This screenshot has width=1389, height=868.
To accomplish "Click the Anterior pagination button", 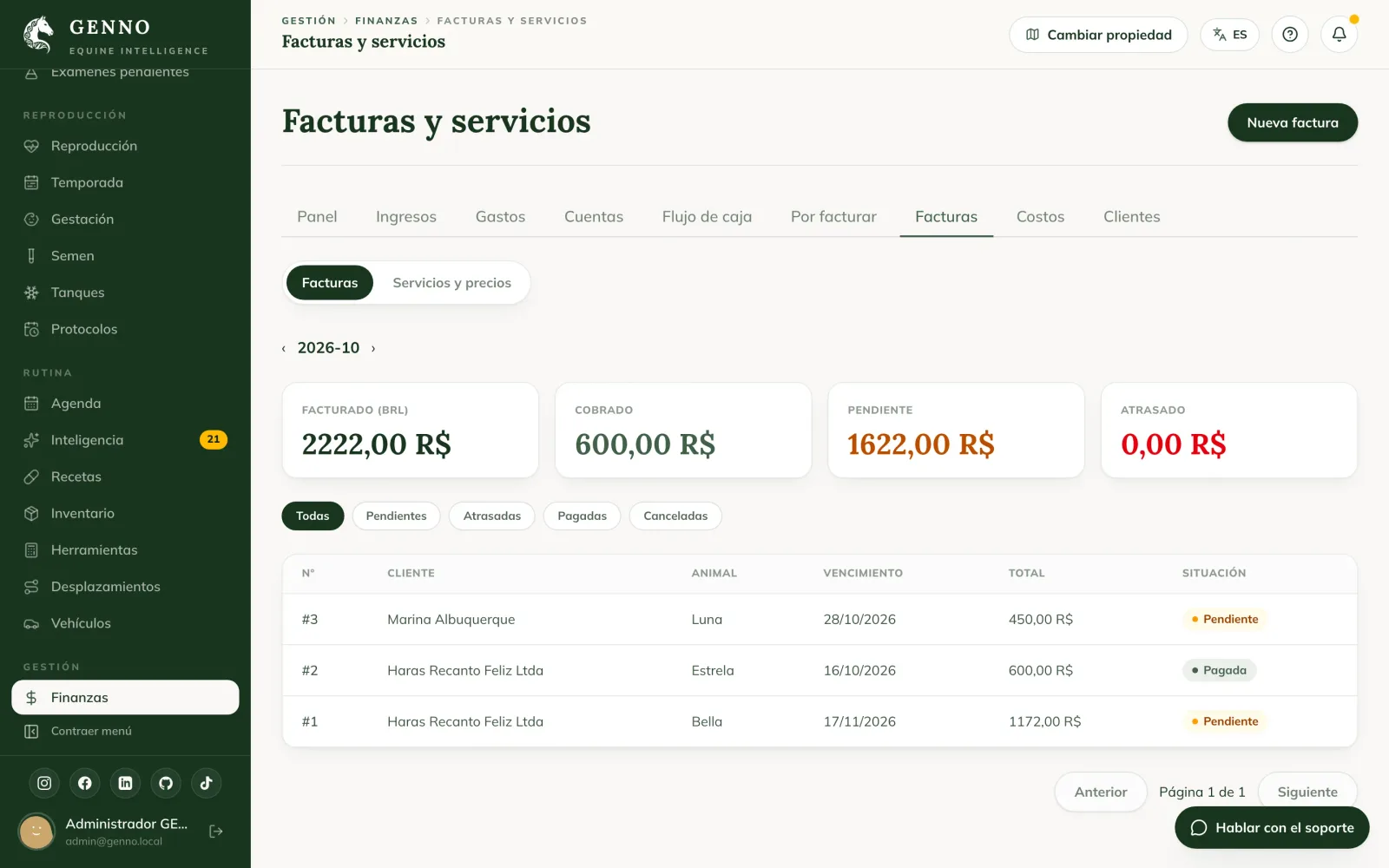I will pyautogui.click(x=1101, y=792).
